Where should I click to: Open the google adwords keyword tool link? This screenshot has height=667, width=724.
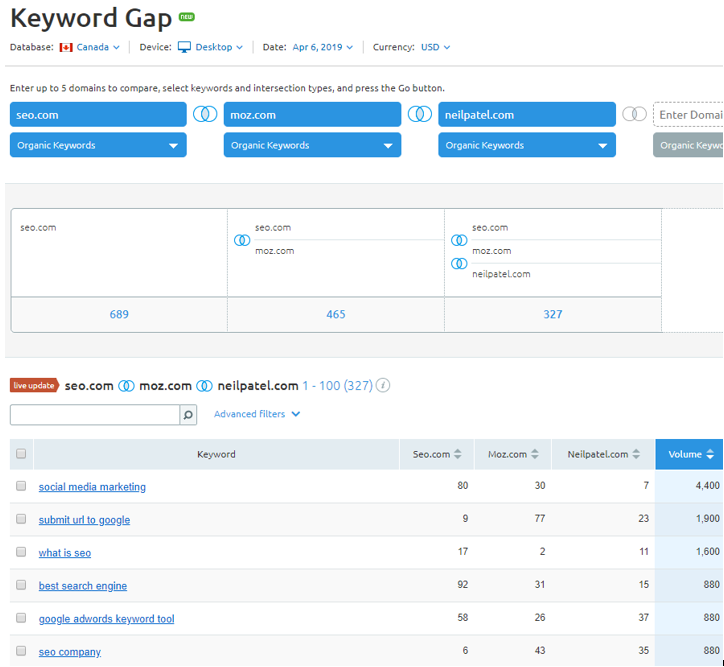(x=107, y=619)
